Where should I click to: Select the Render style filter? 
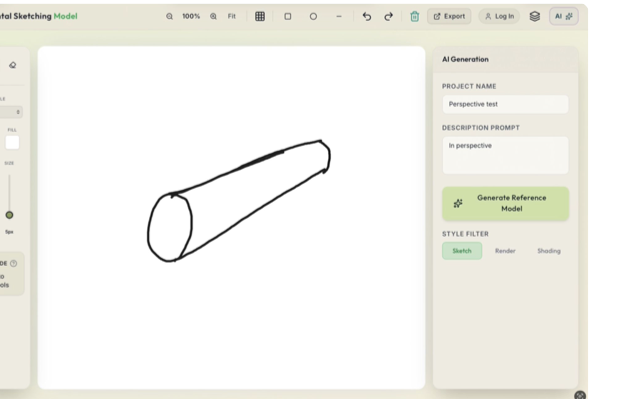tap(505, 251)
